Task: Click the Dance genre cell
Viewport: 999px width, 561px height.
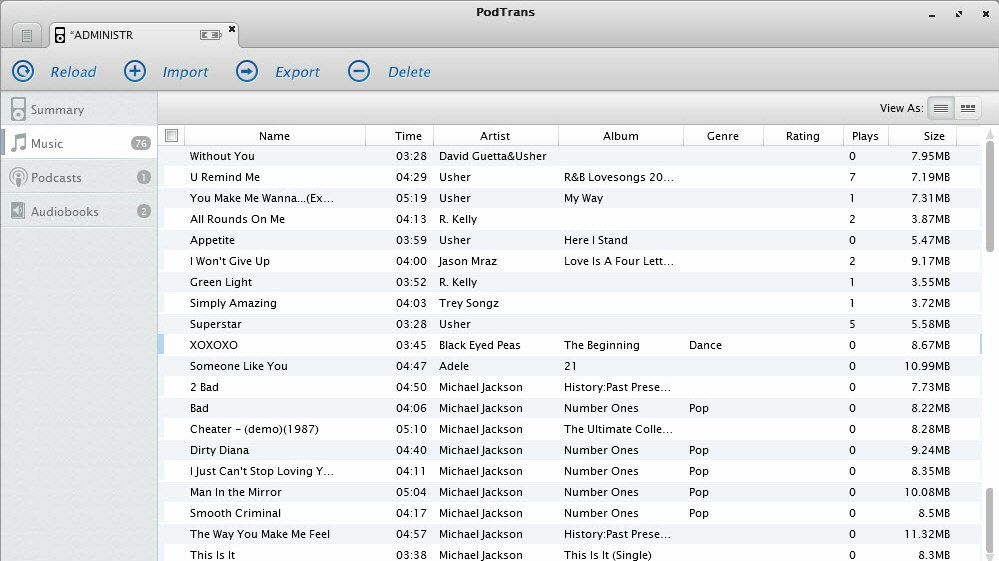Action: click(x=705, y=345)
